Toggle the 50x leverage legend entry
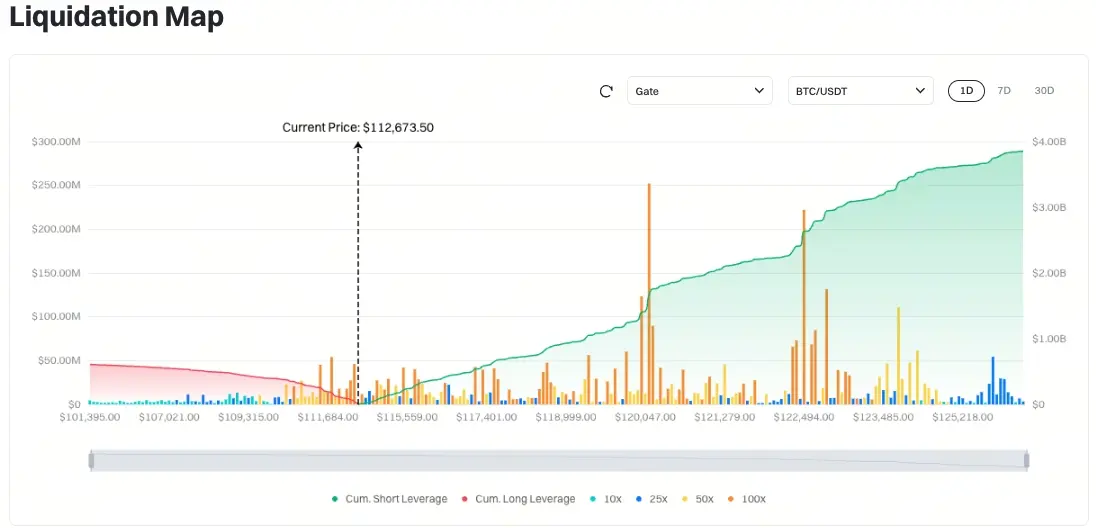 pyautogui.click(x=698, y=499)
